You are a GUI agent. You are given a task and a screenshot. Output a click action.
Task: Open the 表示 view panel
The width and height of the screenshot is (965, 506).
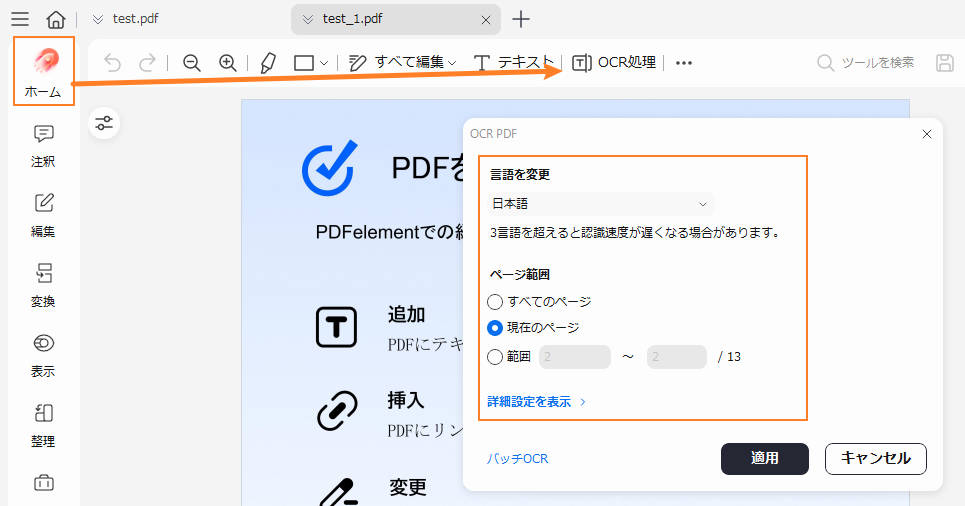43,355
